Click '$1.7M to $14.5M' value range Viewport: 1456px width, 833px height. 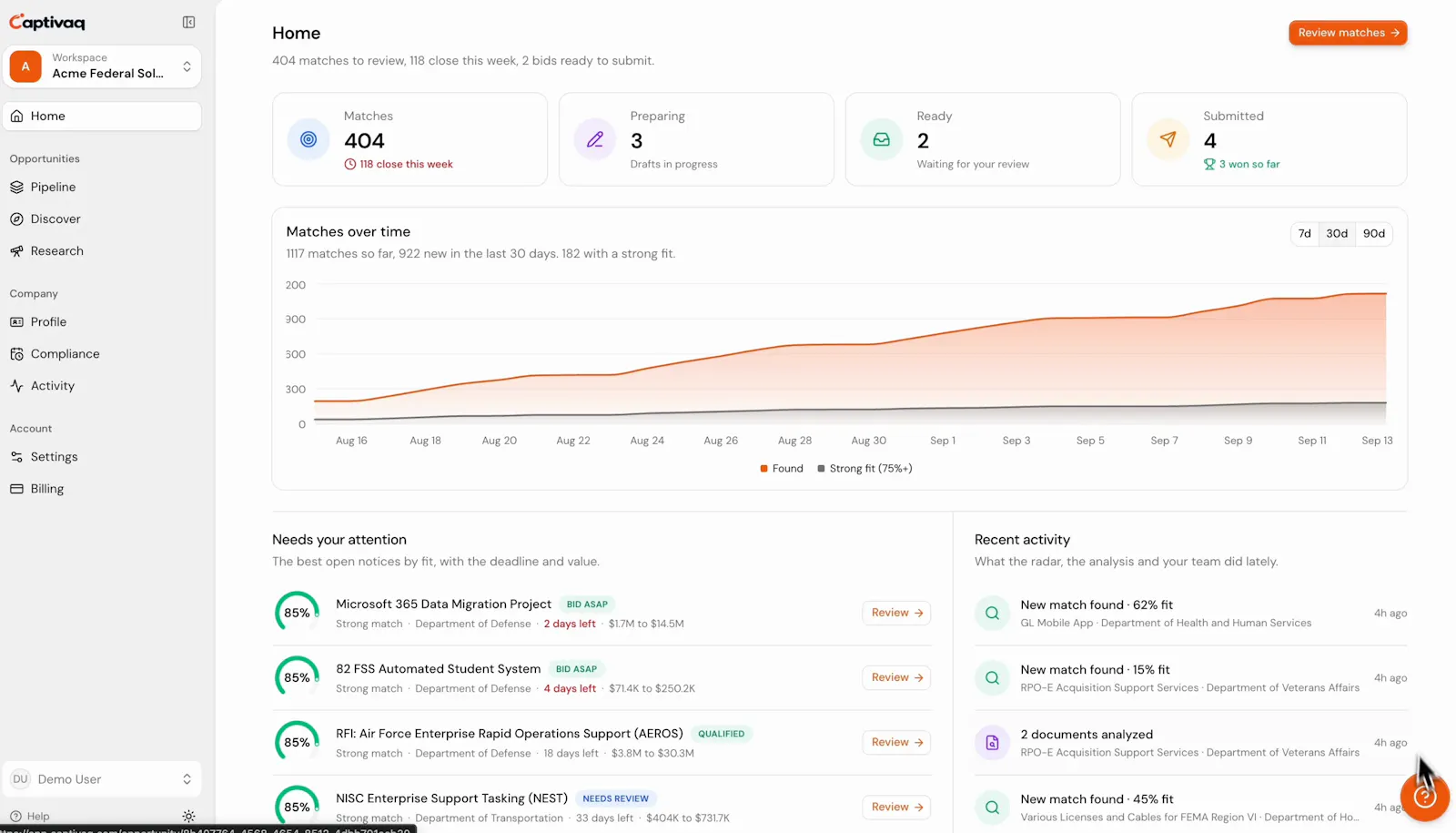(646, 624)
